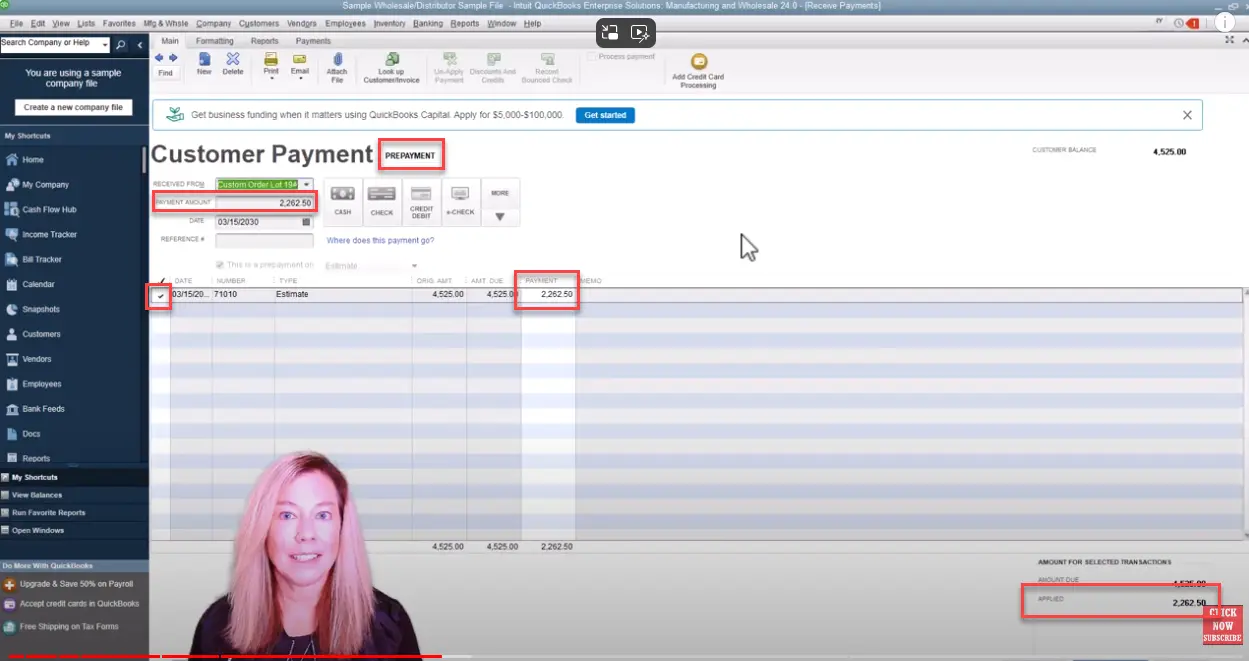Collapse the left shortcuts sidebar arrow

[139, 44]
